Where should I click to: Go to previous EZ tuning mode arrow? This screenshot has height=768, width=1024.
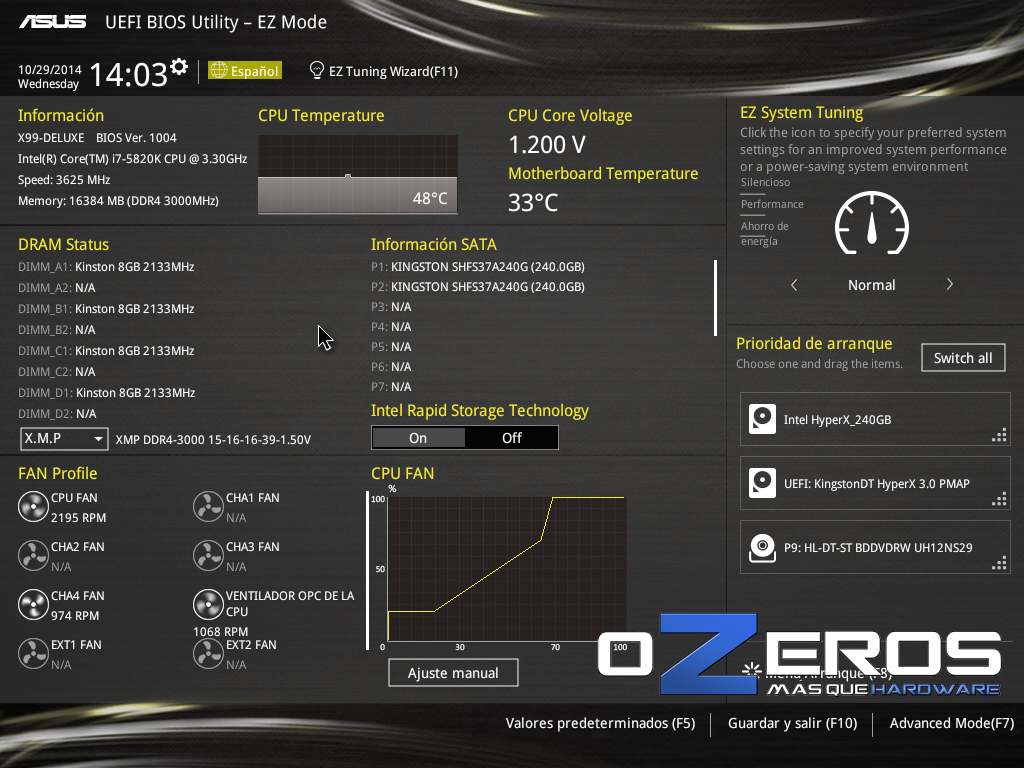tap(794, 285)
